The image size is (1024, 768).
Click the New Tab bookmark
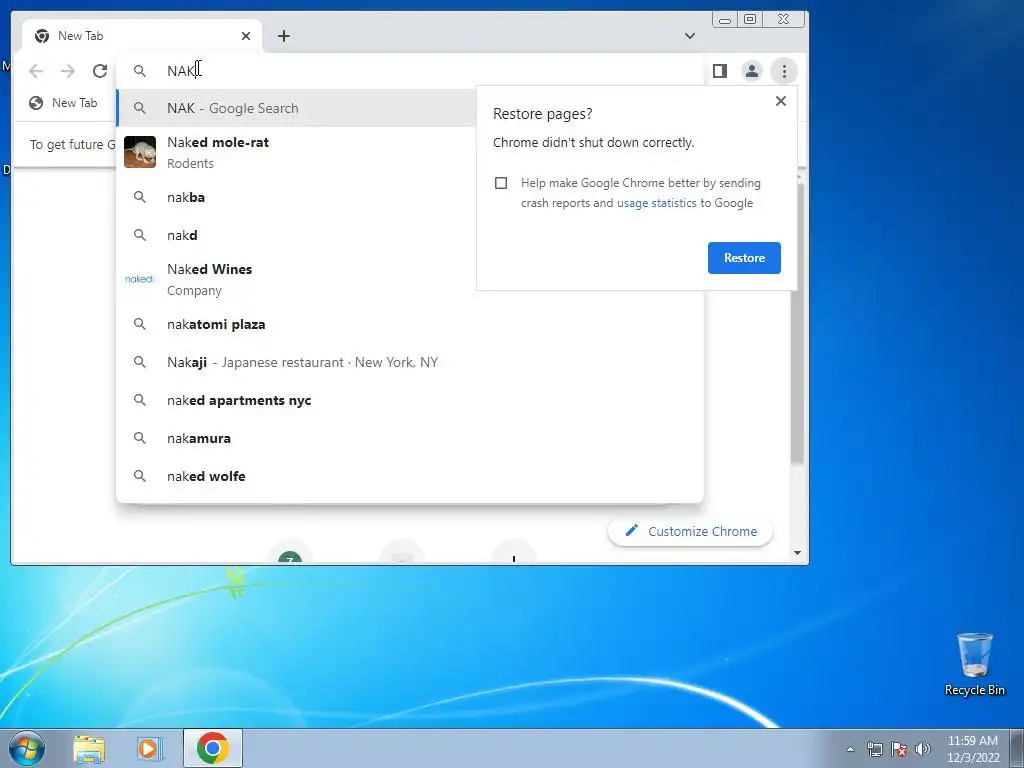tap(63, 103)
